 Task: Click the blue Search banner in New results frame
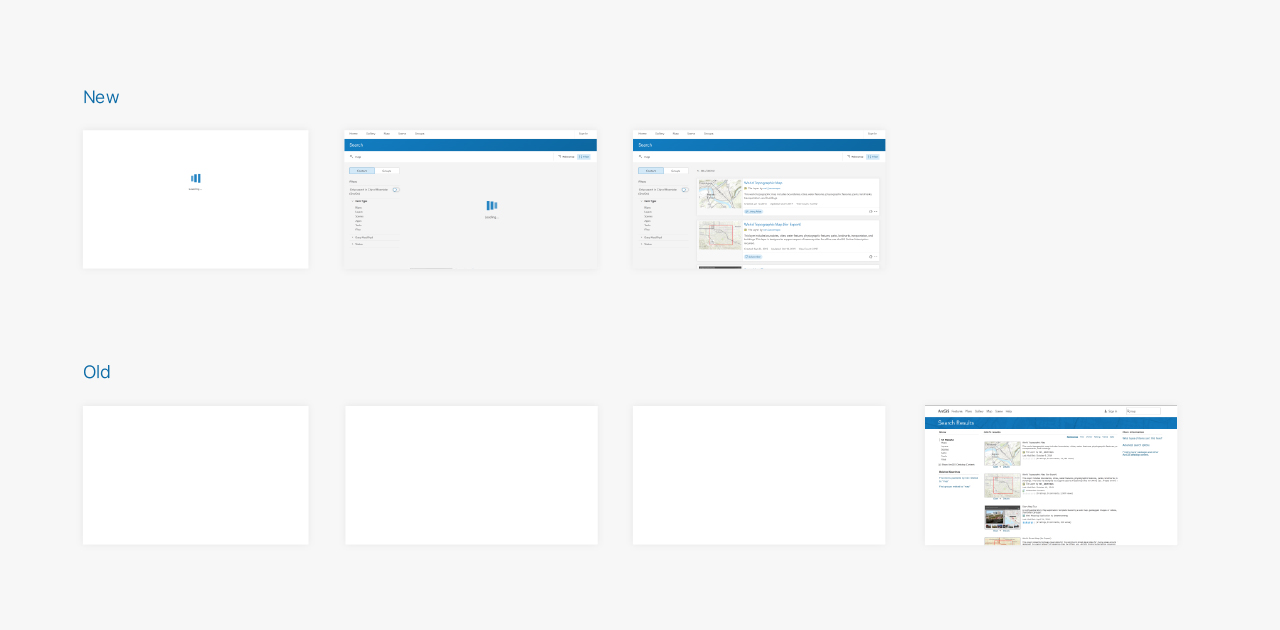[759, 145]
